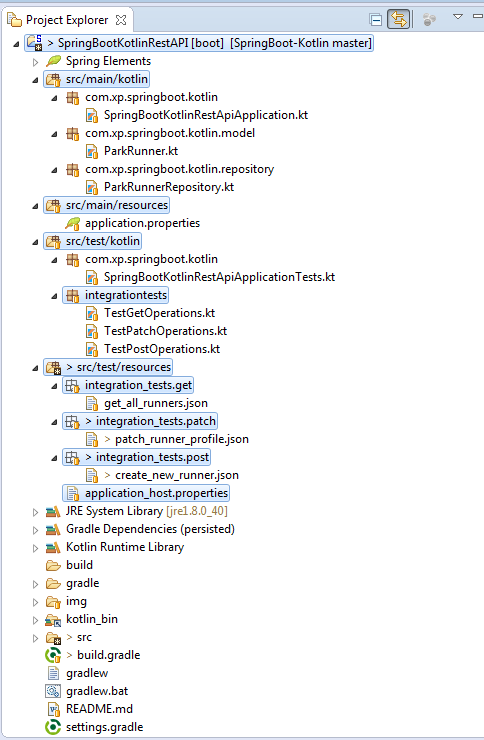
Task: Click the gradlew.bat file icon
Action: pyautogui.click(x=53, y=691)
